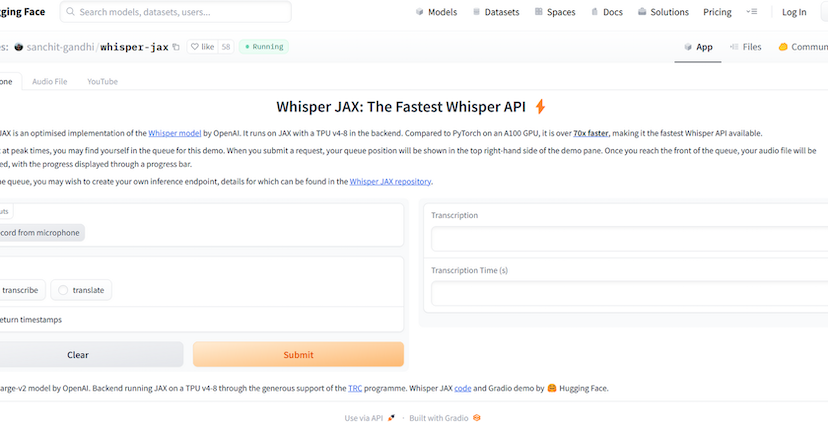Viewport: 828px width, 432px height.
Task: Open sanchit-gandhi user profile
Action: (x=60, y=47)
